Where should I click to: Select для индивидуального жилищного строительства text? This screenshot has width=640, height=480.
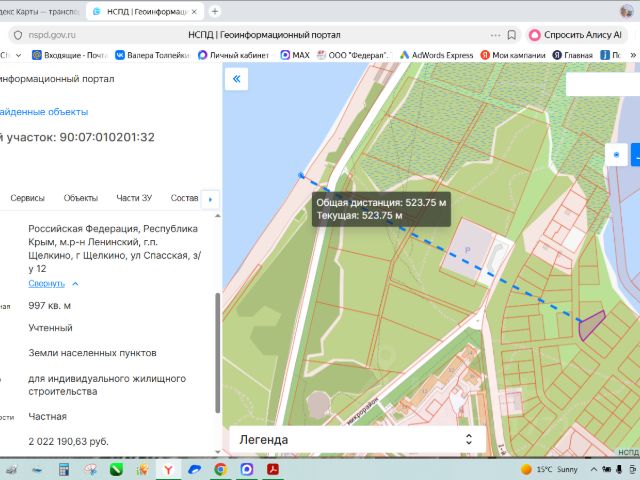tap(107, 385)
